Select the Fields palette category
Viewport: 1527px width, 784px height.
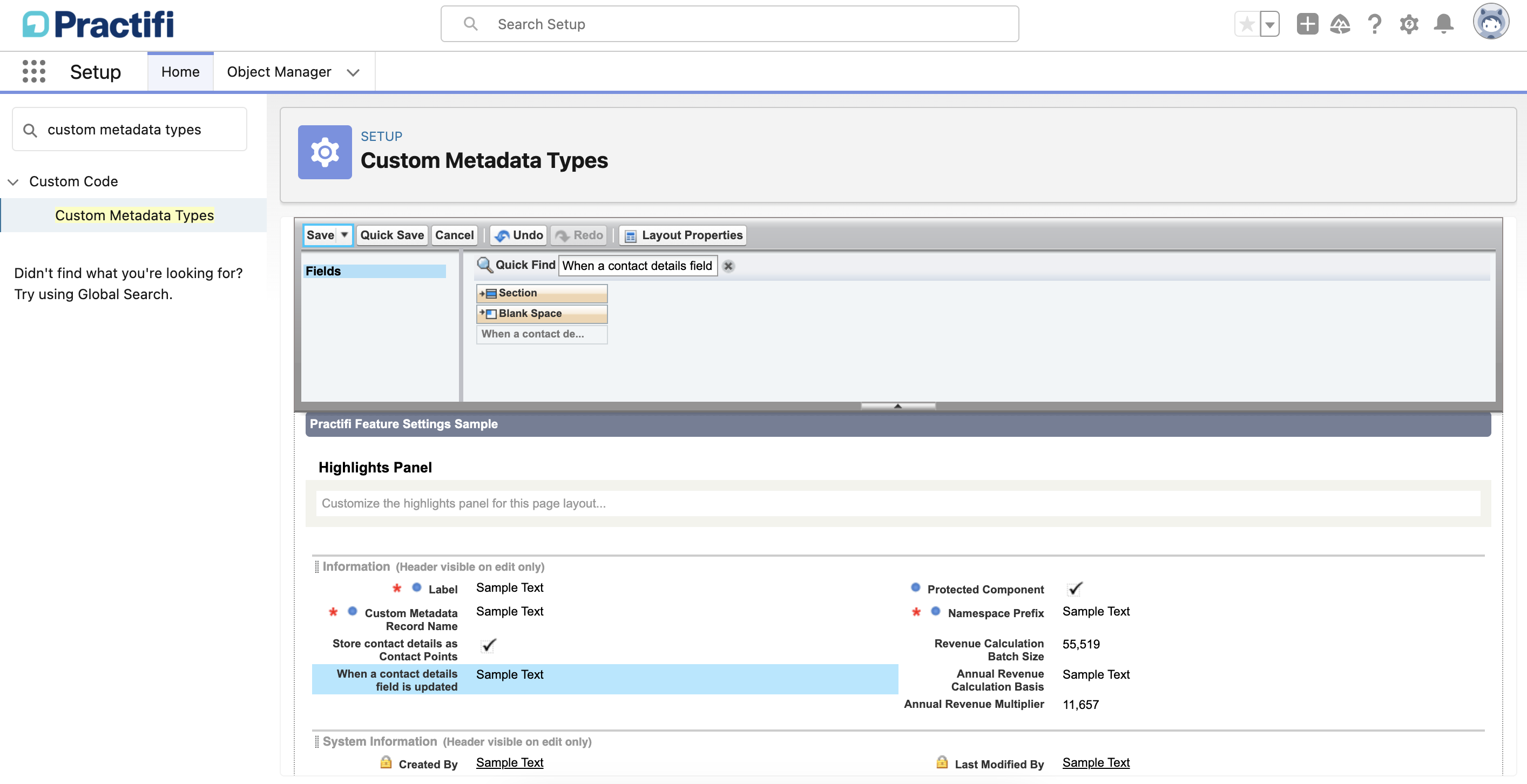pyautogui.click(x=375, y=271)
